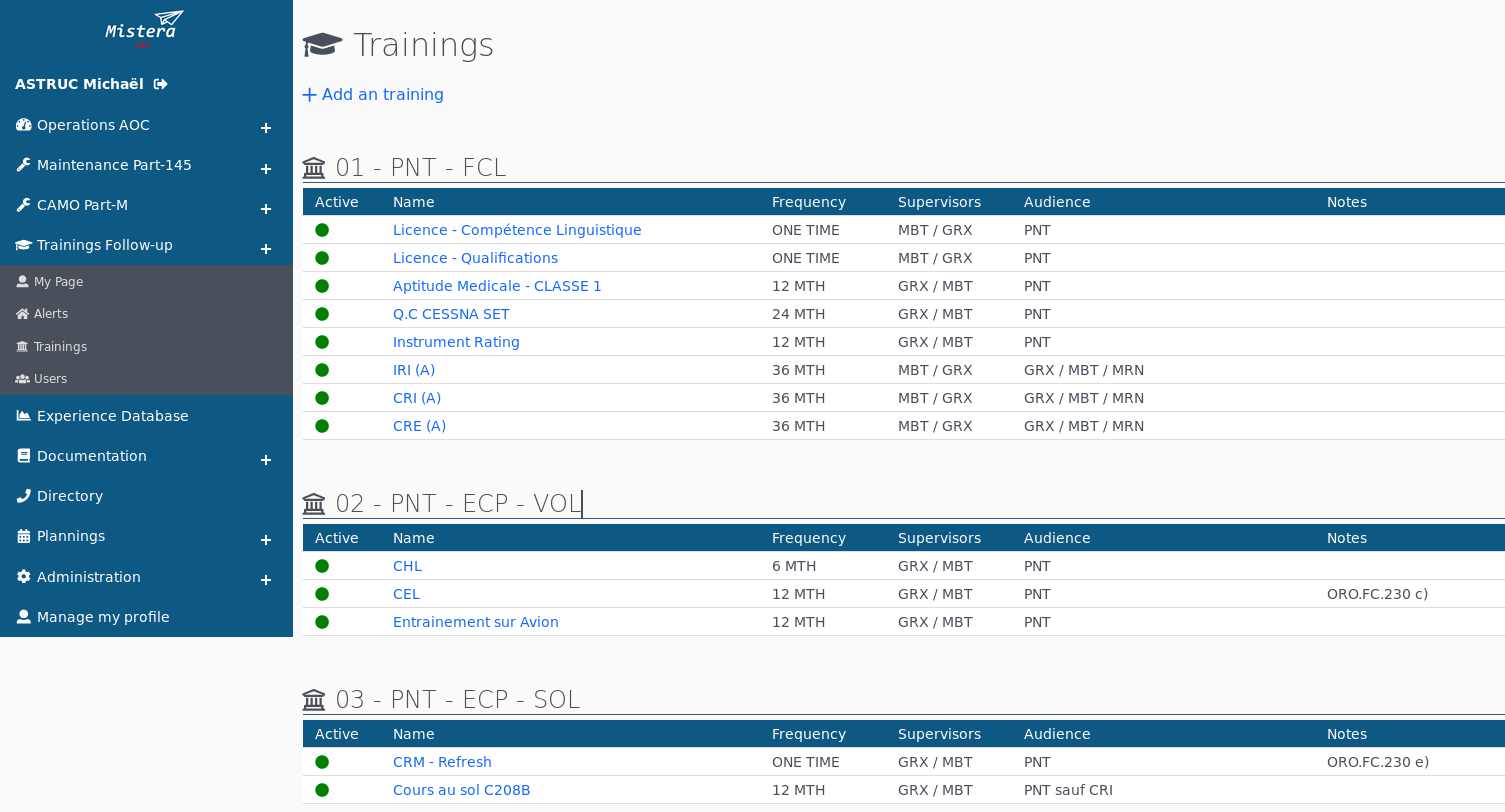The height and width of the screenshot is (812, 1505).
Task: Click the Trainings page title
Action: (x=423, y=45)
